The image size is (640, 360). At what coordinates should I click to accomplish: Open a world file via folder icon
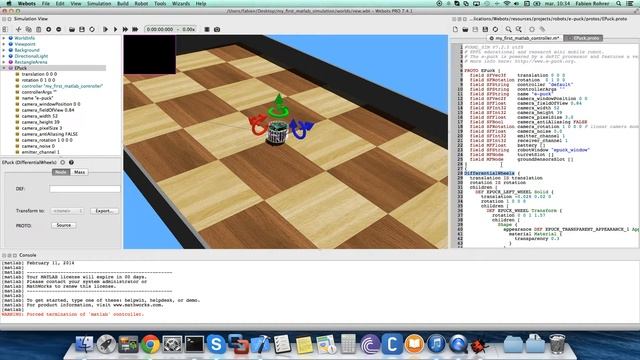(x=72, y=29)
